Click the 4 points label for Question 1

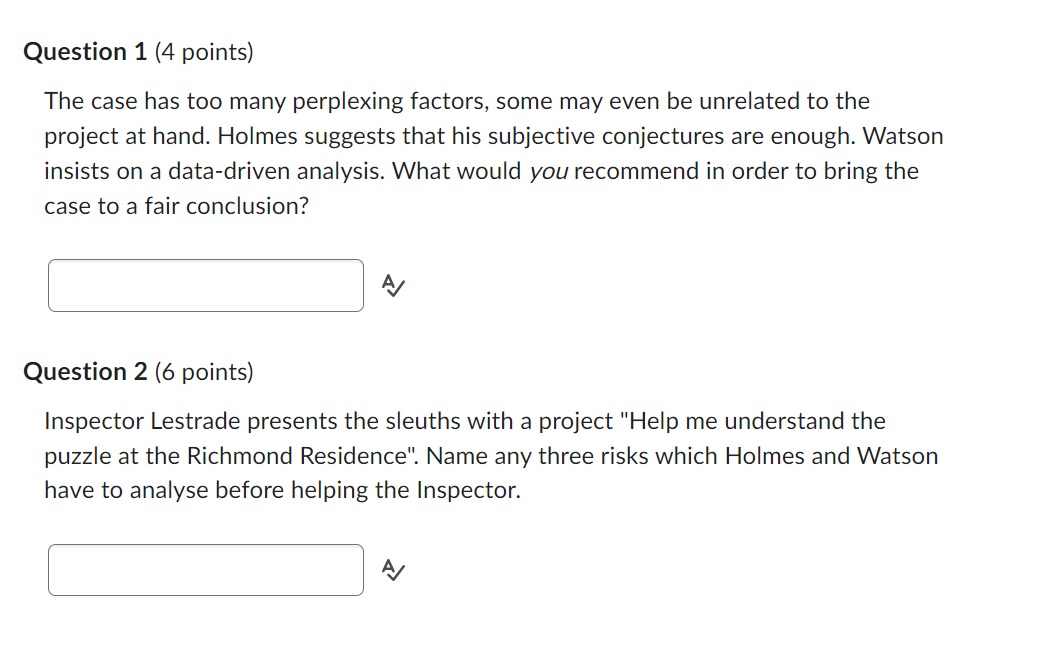click(x=203, y=51)
